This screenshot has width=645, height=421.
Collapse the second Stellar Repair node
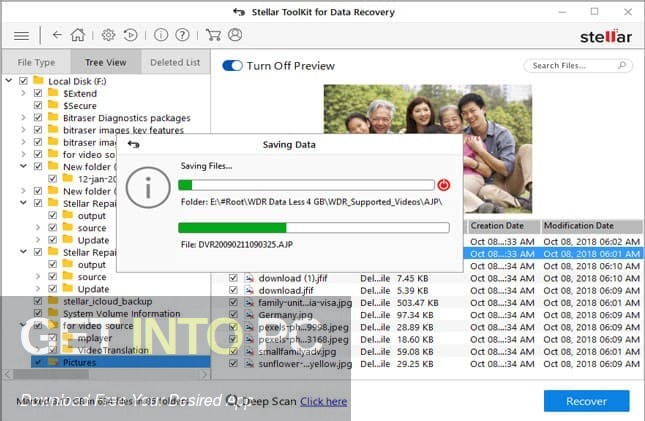click(x=23, y=251)
